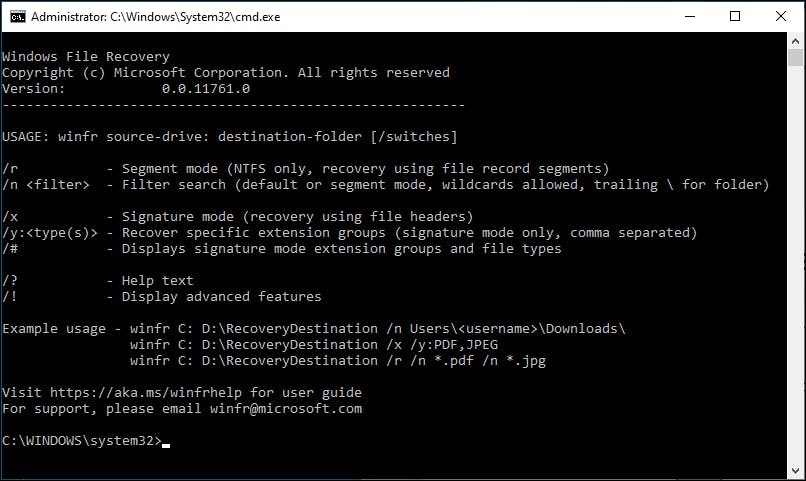This screenshot has width=806, height=481.
Task: Close the Administrator cmd.exe window
Action: click(780, 16)
